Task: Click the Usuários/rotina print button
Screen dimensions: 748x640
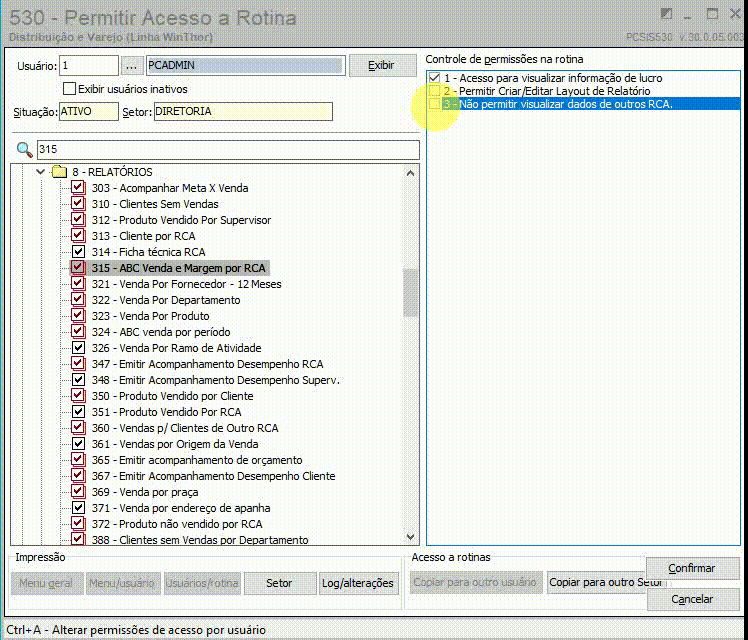Action: click(202, 583)
